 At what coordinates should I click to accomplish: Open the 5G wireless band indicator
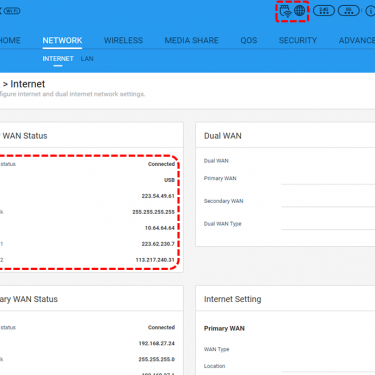point(349,11)
